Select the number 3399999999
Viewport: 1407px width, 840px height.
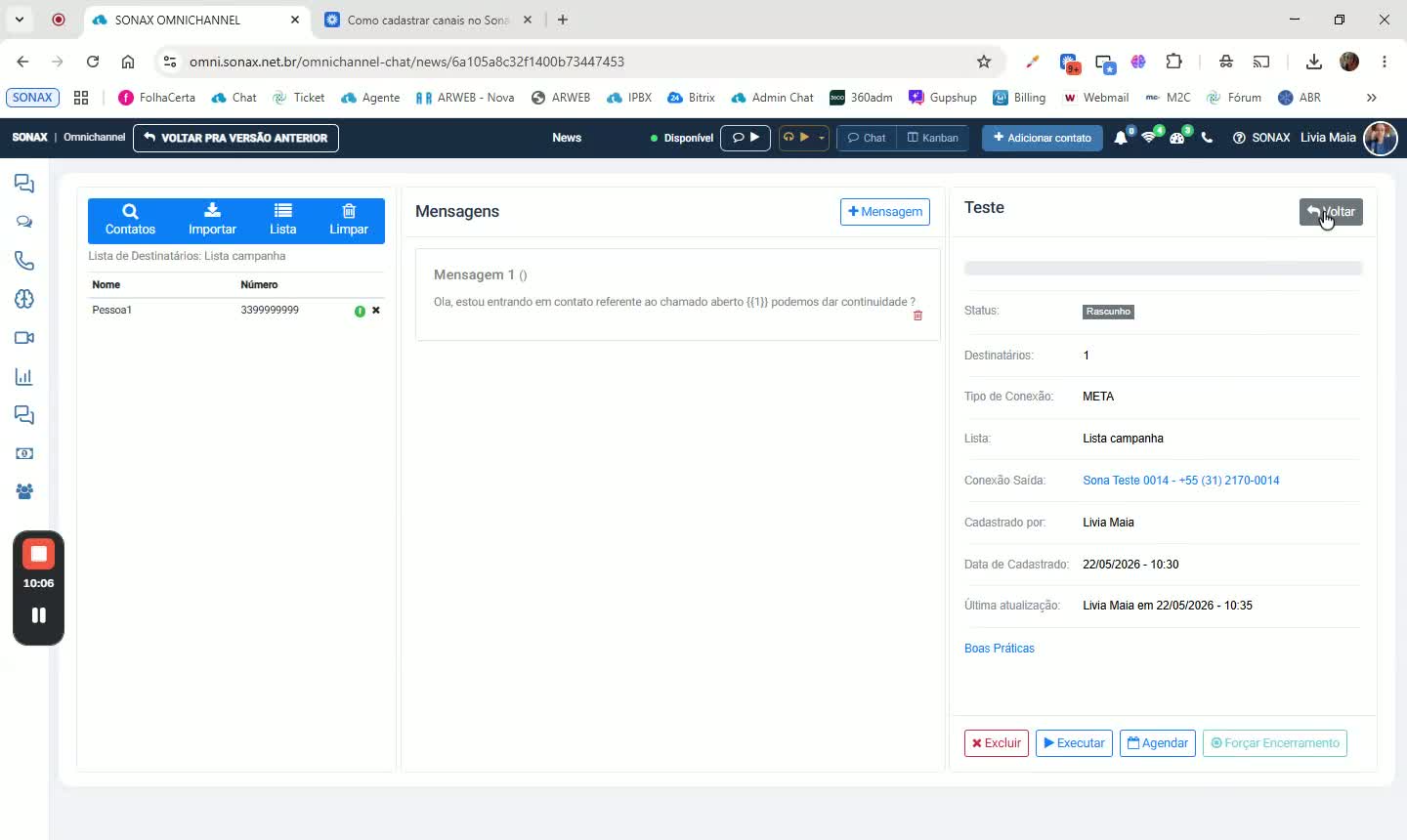point(270,310)
